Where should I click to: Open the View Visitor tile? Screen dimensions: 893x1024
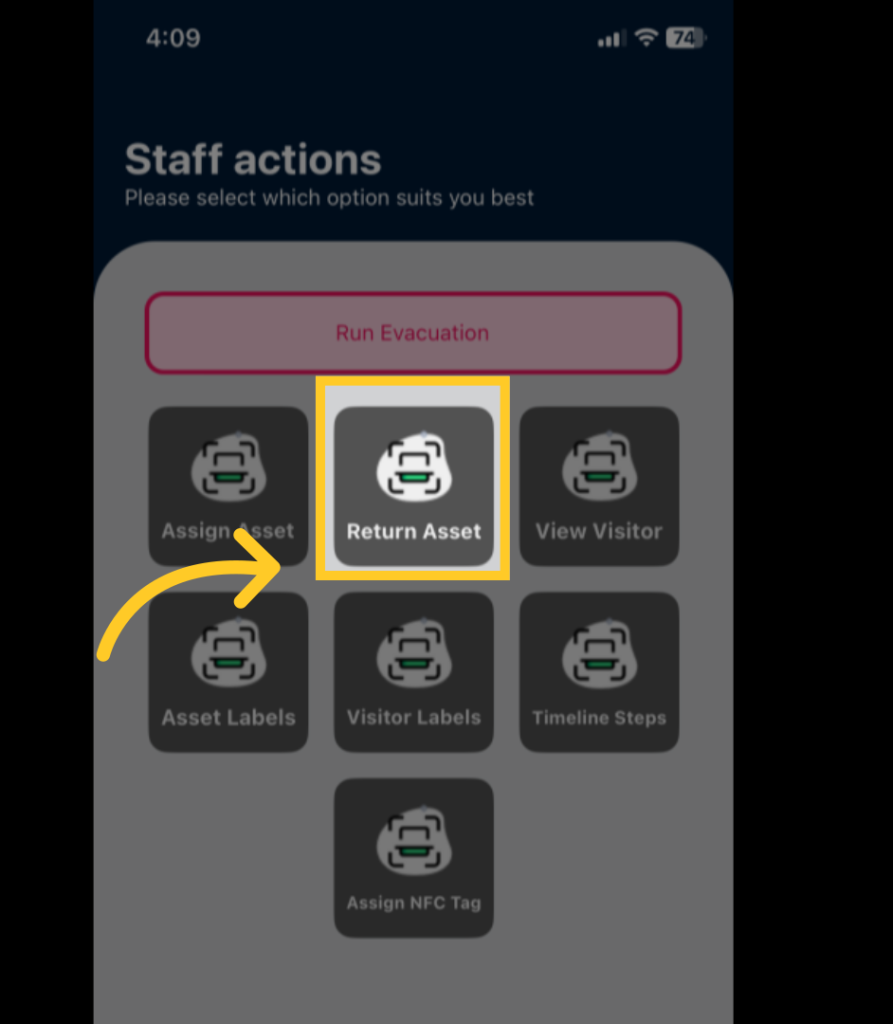(599, 486)
